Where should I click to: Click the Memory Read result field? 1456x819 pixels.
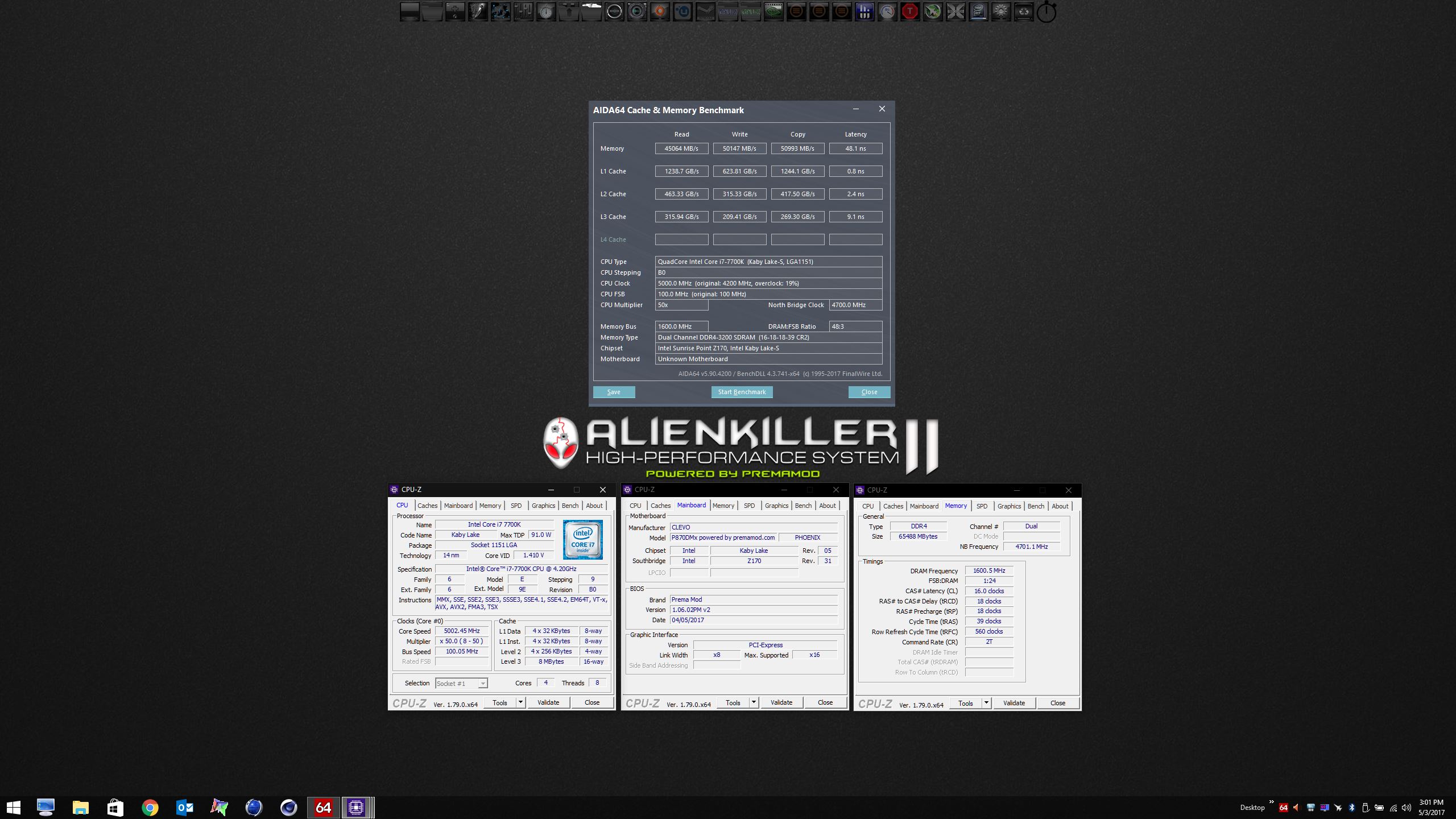(x=681, y=148)
